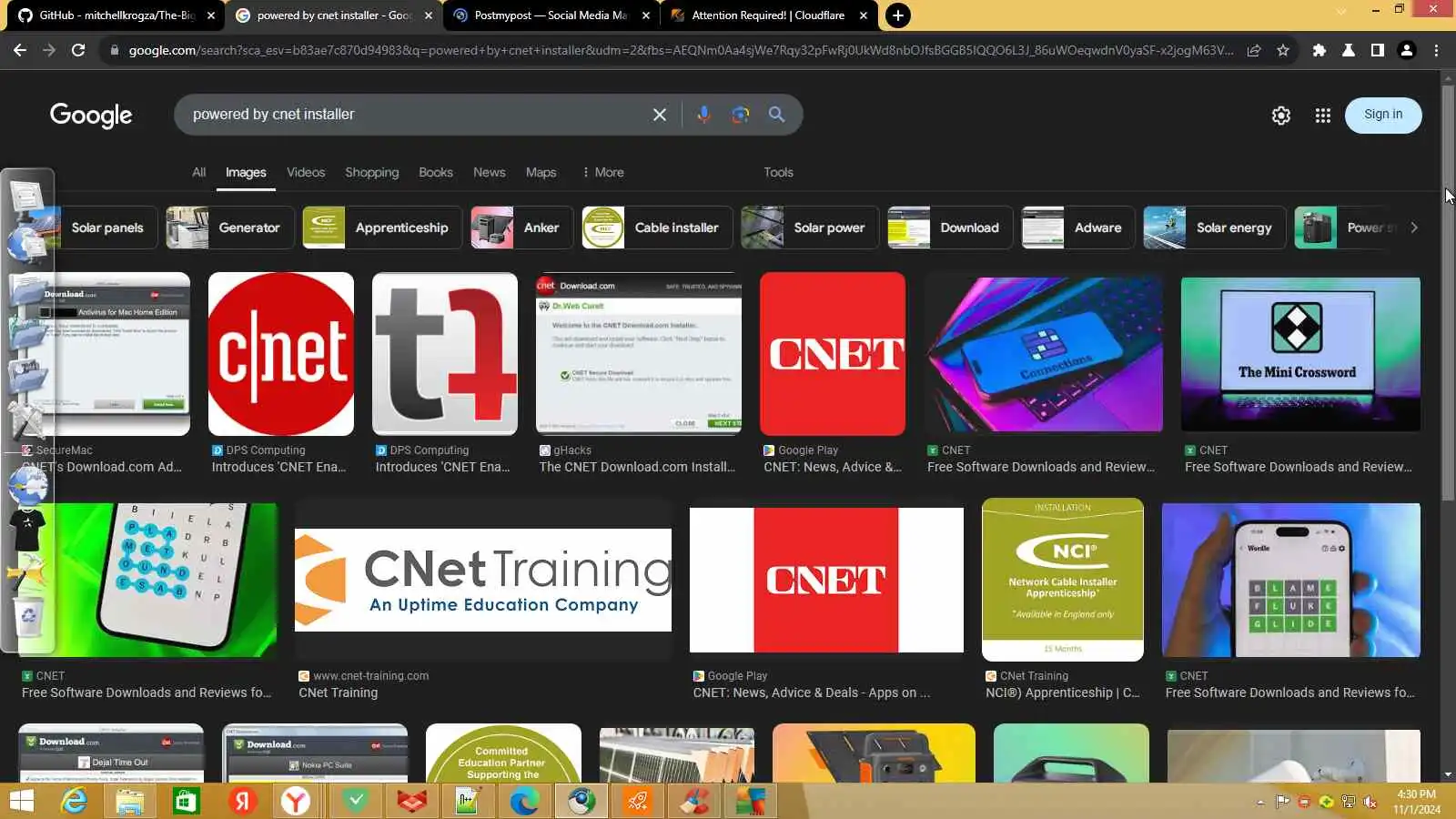Click the share page icon in address bar
The width and height of the screenshot is (1456, 819).
point(1254,50)
